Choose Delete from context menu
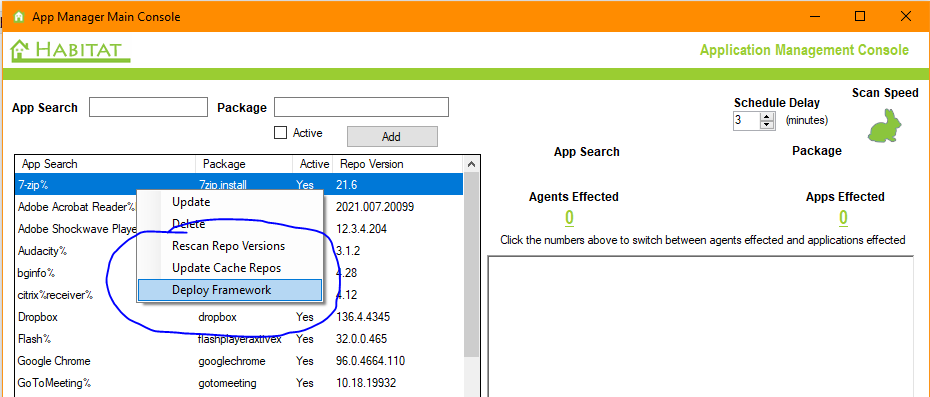Viewport: 930px width, 397px height. (230, 224)
